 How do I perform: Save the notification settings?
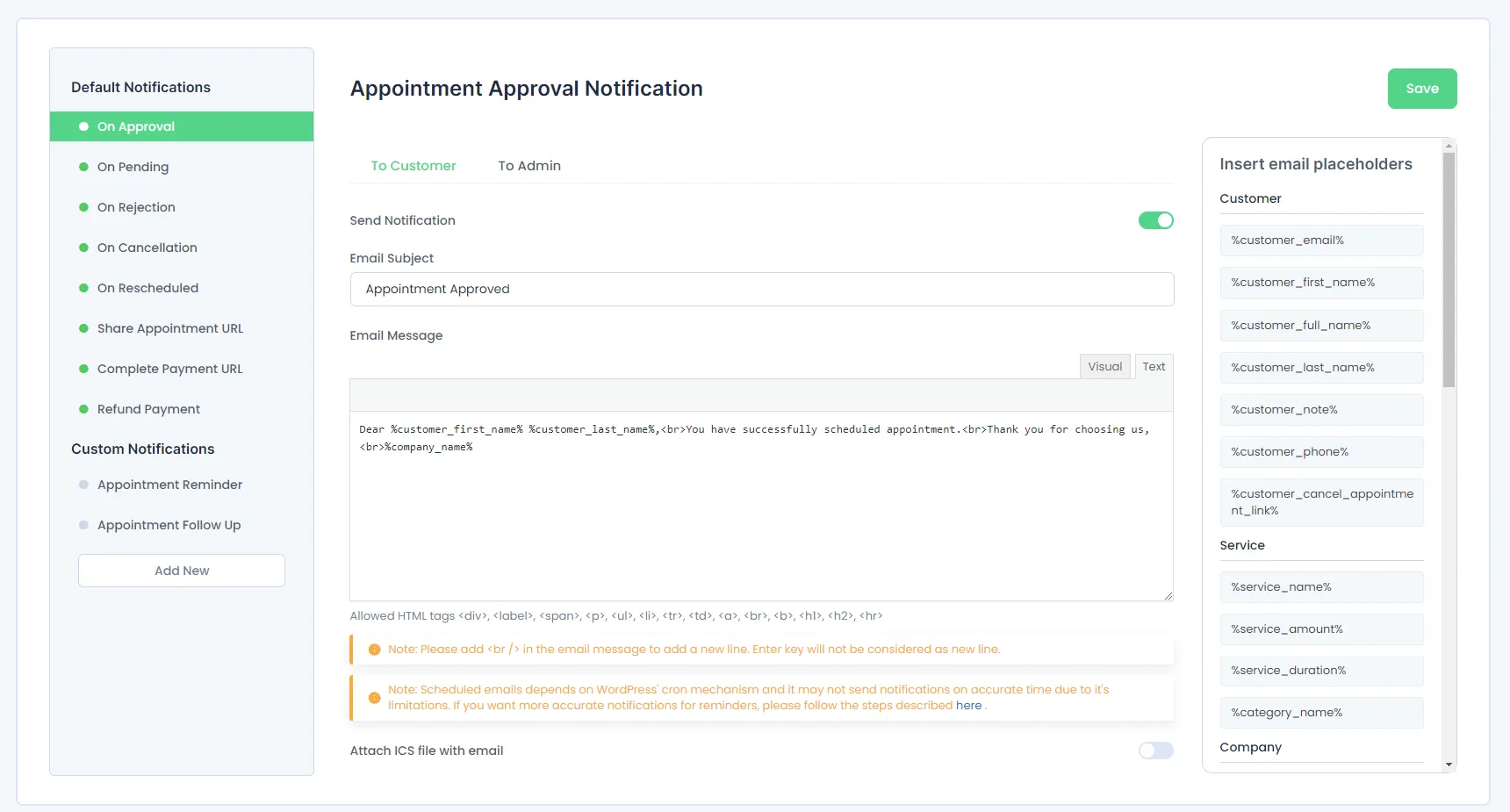pyautogui.click(x=1422, y=89)
